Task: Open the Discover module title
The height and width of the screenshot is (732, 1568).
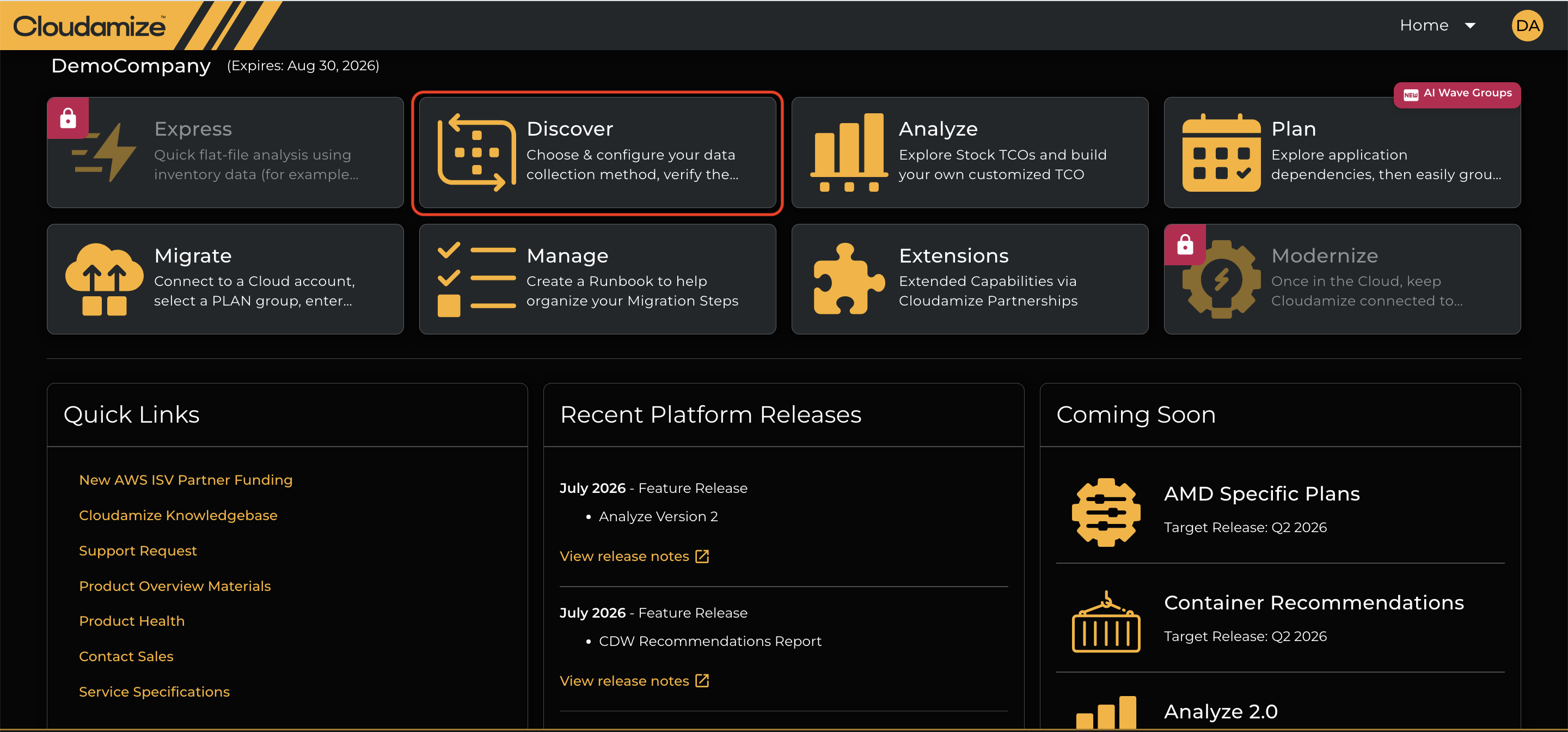Action: [x=569, y=129]
